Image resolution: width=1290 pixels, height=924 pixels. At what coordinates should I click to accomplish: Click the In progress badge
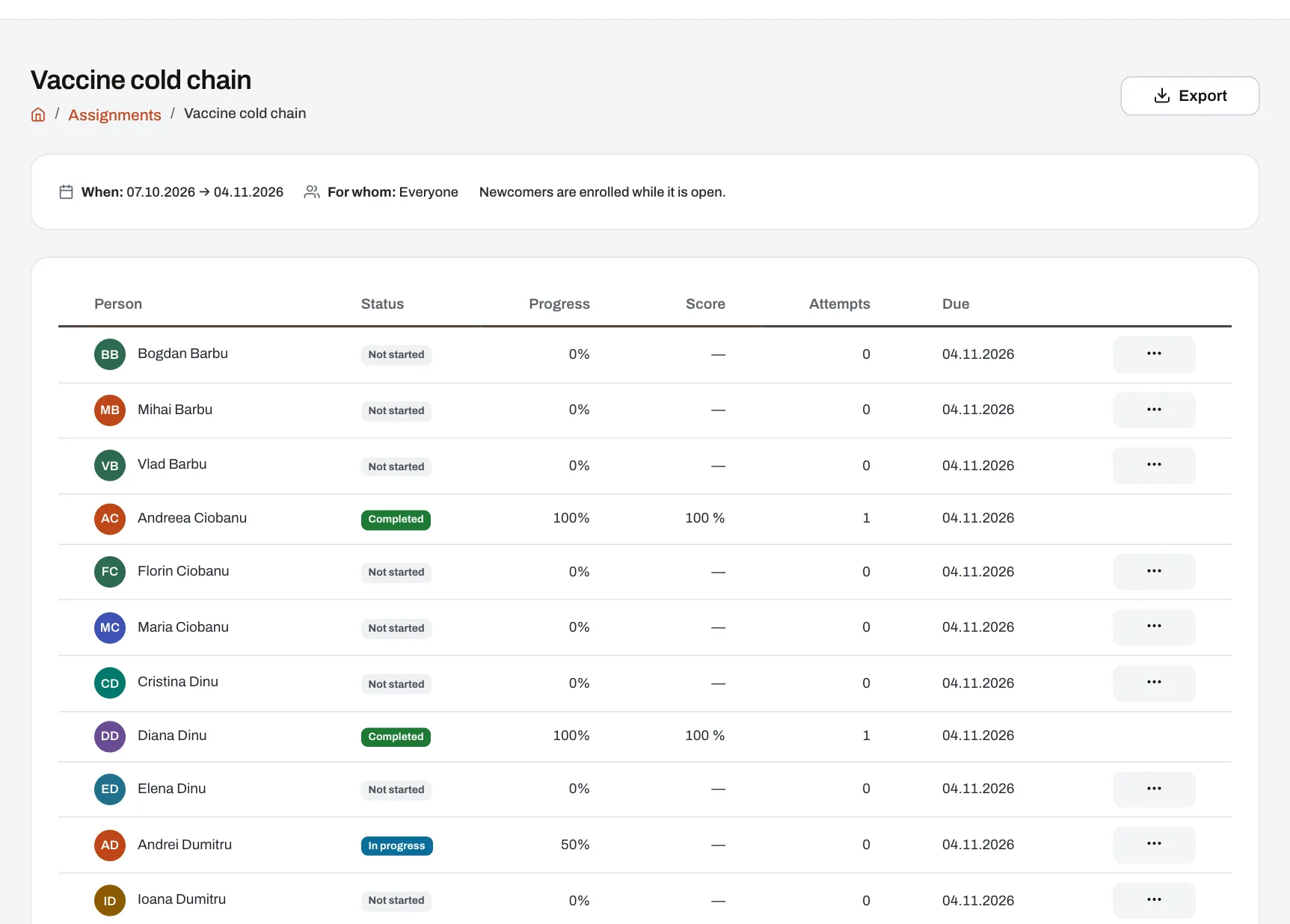pyautogui.click(x=396, y=846)
